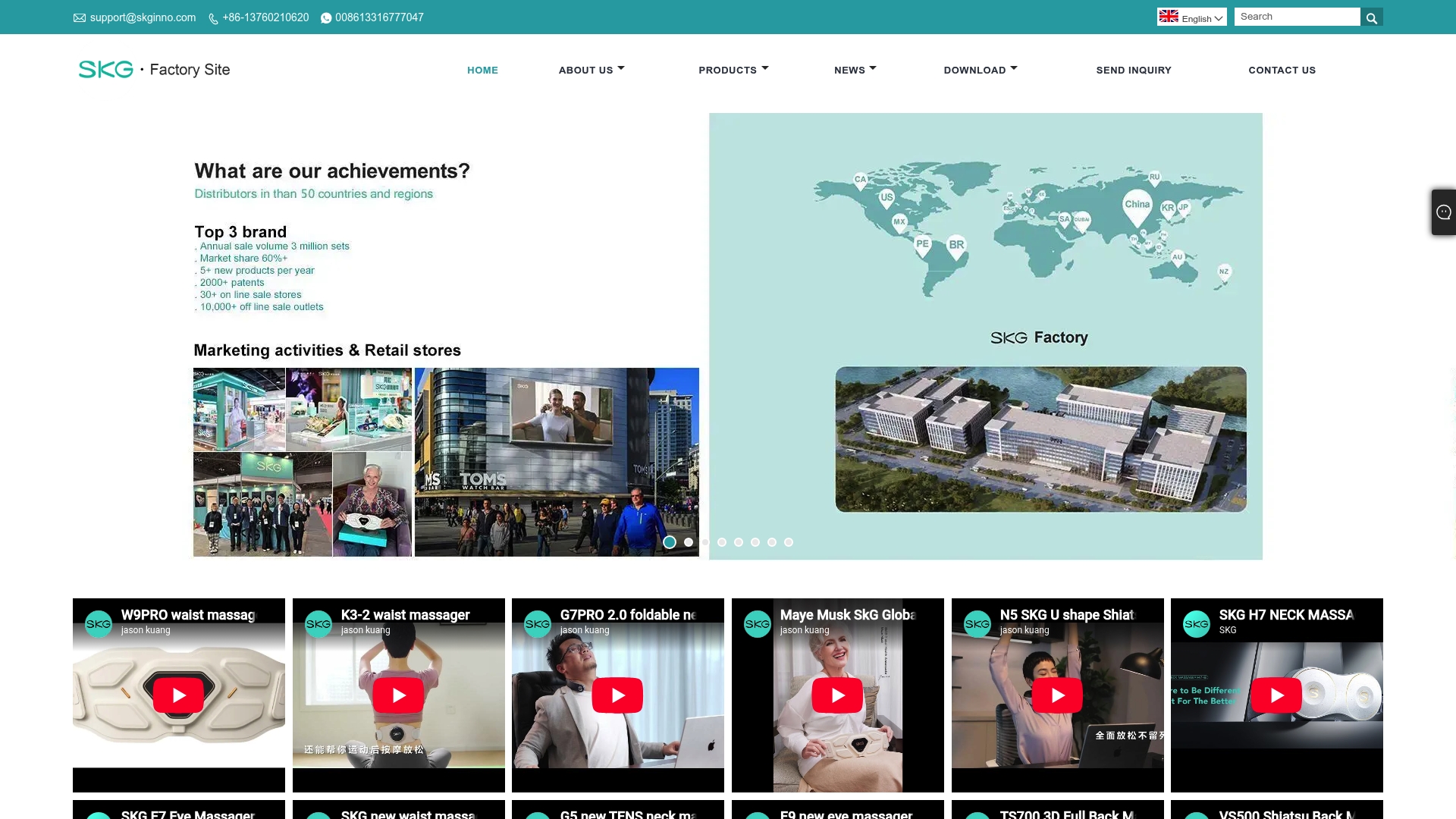Open the SEND INQUIRY menu item

click(x=1134, y=70)
